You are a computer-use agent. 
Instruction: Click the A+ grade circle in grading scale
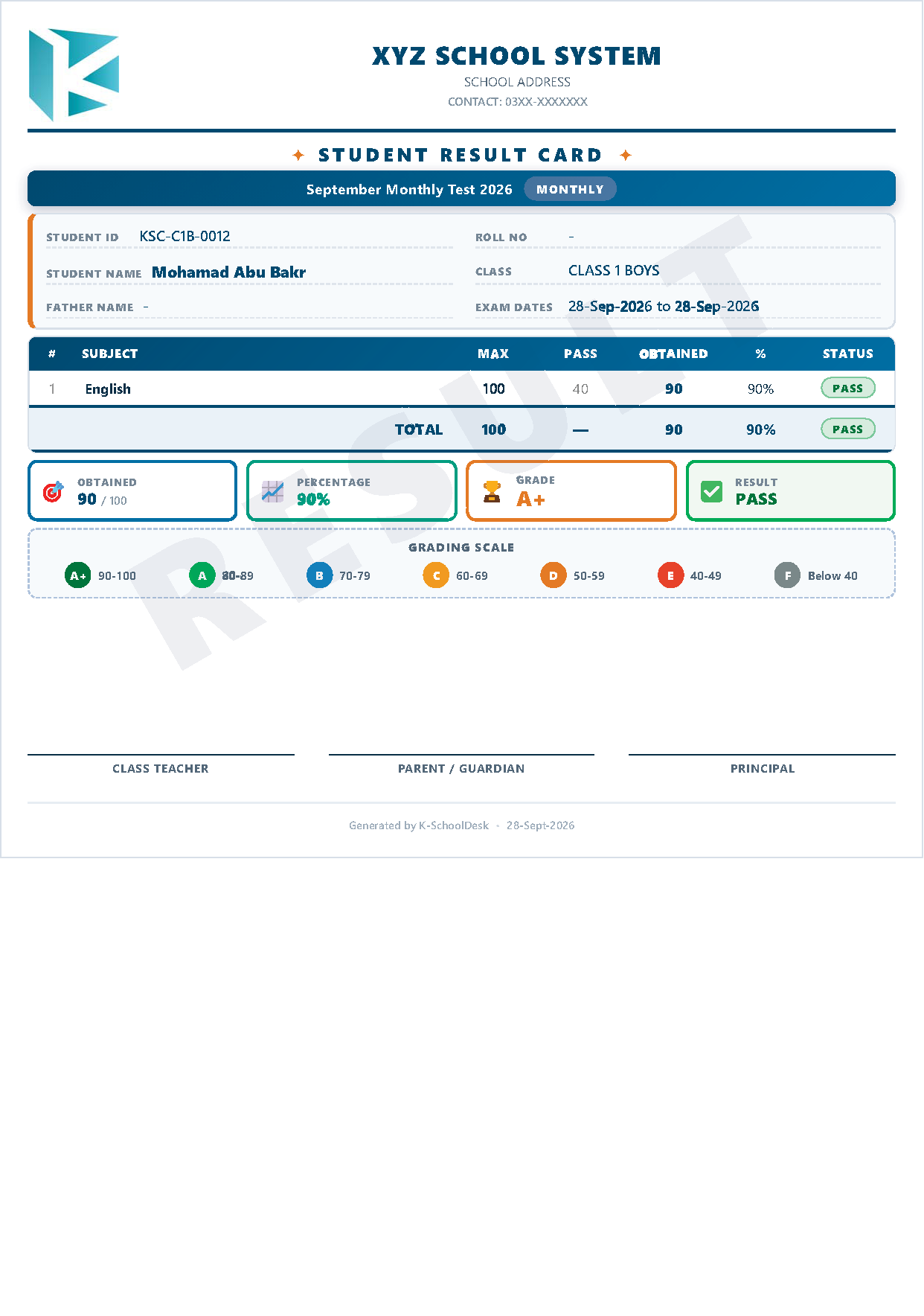pos(77,575)
